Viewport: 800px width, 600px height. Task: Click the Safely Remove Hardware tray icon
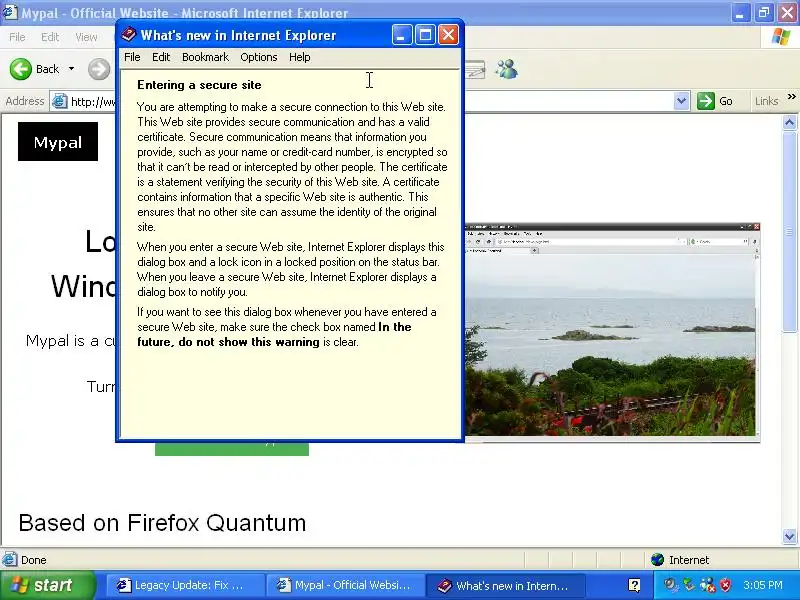[x=689, y=585]
